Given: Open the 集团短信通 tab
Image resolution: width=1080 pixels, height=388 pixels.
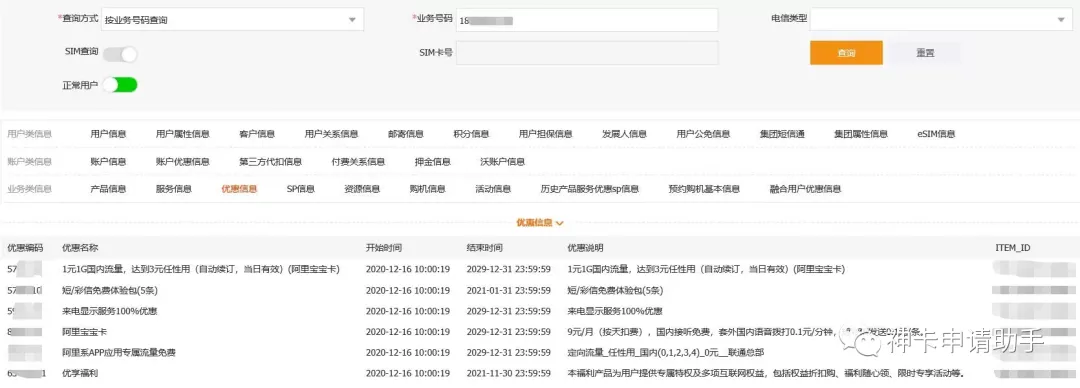Looking at the screenshot, I should (x=782, y=134).
